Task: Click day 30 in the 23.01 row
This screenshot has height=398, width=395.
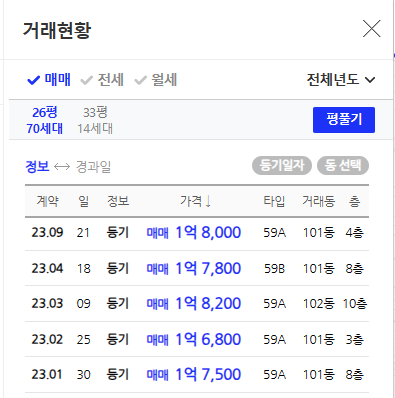Action: (x=83, y=375)
